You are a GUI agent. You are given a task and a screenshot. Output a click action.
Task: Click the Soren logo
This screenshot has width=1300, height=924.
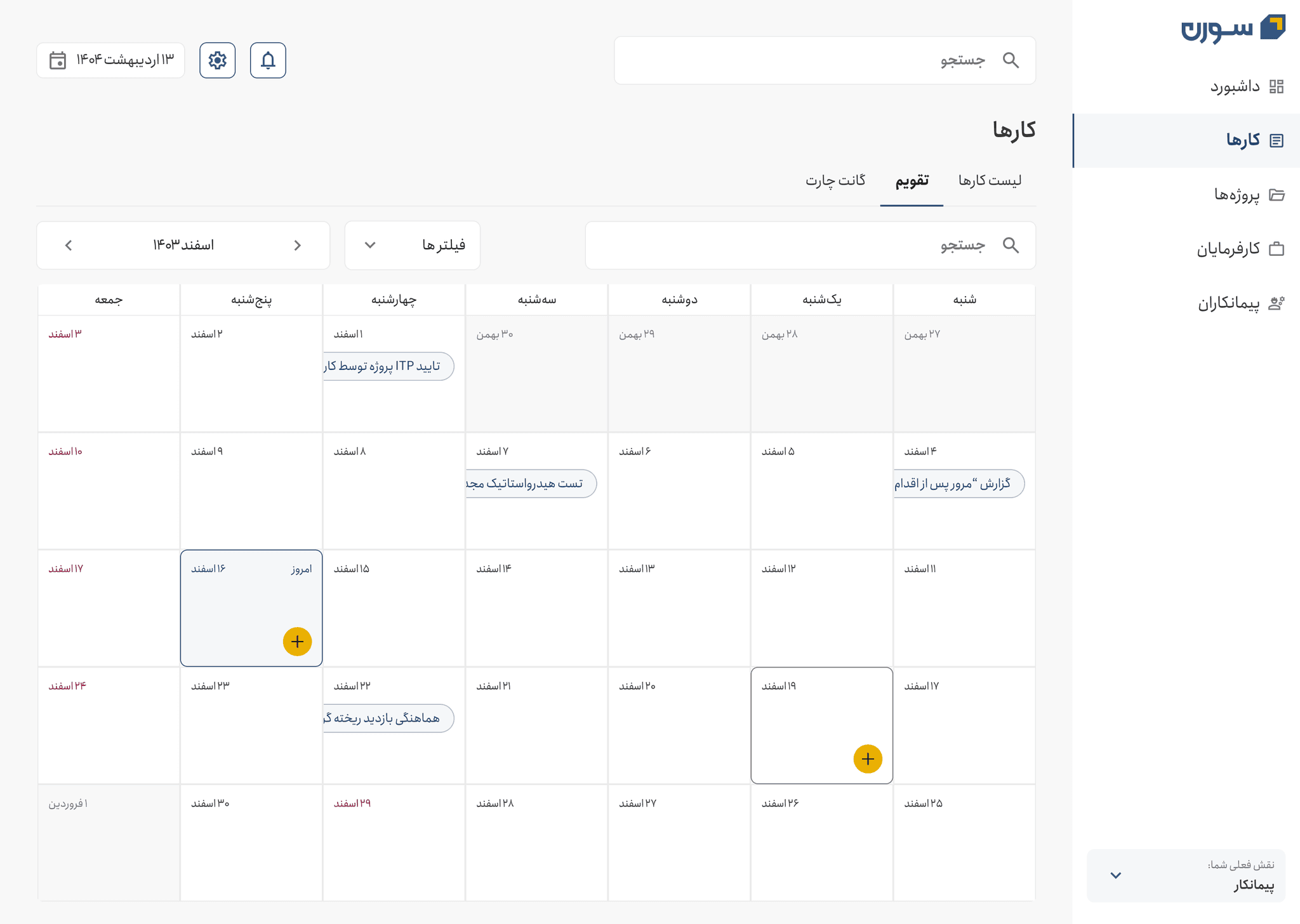1233,29
